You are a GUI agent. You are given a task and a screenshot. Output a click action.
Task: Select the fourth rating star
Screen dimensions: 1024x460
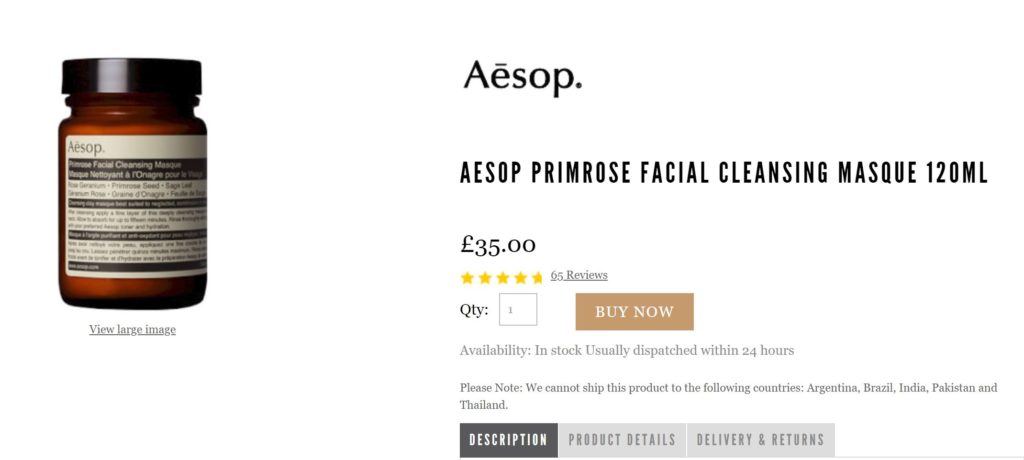tap(520, 277)
